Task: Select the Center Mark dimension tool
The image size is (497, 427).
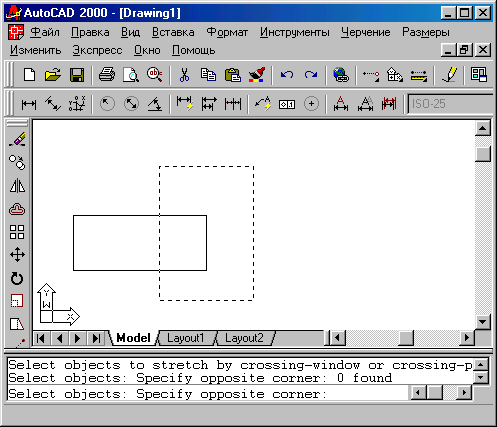Action: tap(311, 104)
